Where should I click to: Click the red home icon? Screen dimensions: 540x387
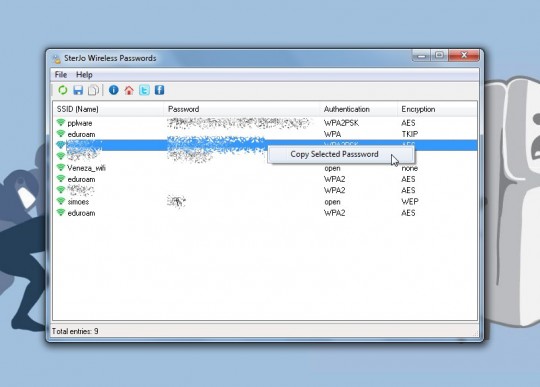pos(129,90)
